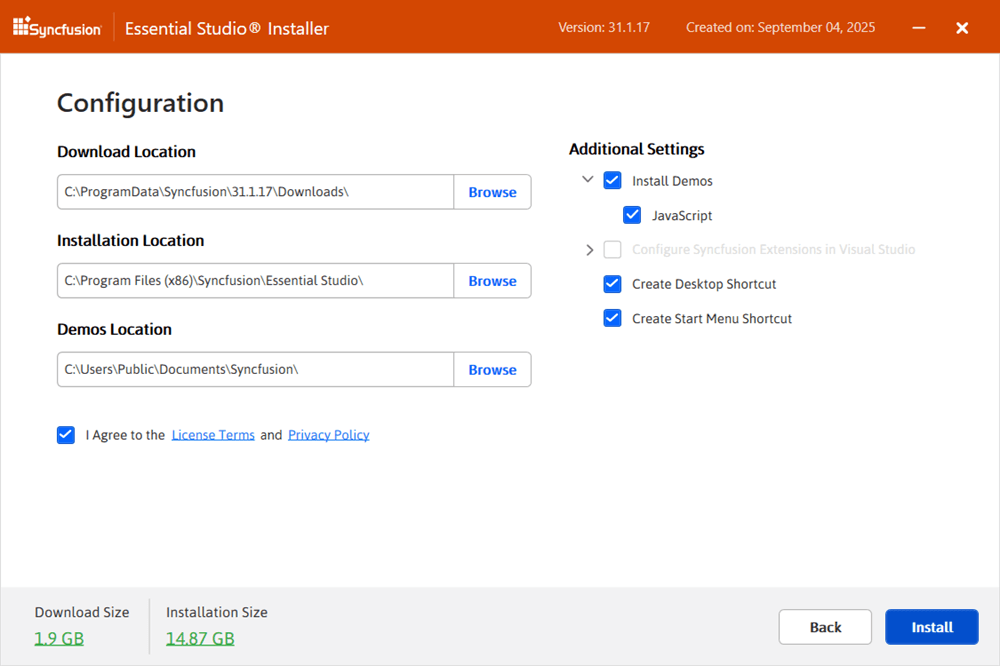Open the Privacy Policy link

click(x=328, y=435)
